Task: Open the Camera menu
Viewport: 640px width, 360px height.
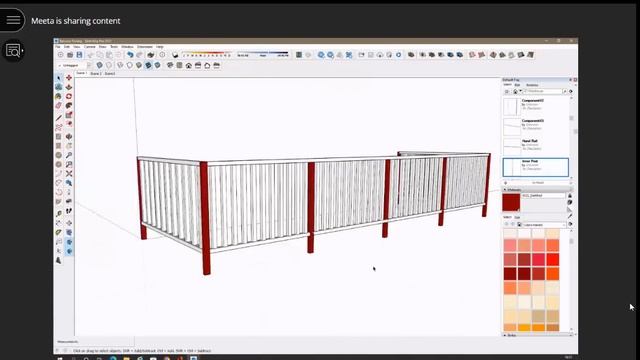Action: (x=89, y=47)
